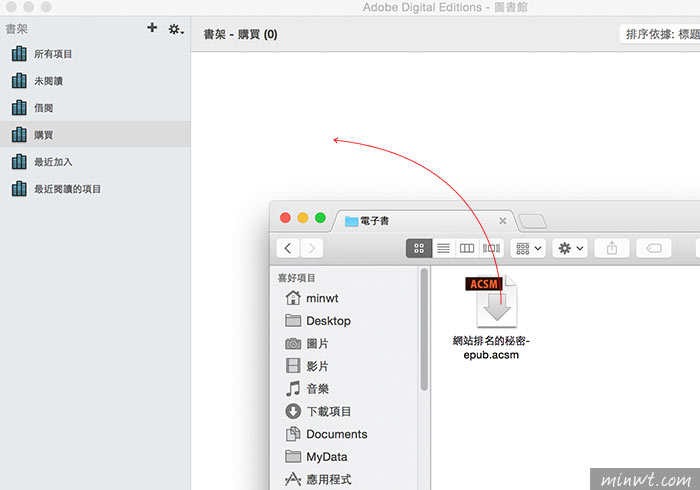Open the Finder arrange-by dropdown
This screenshot has width=700, height=490.
529,248
